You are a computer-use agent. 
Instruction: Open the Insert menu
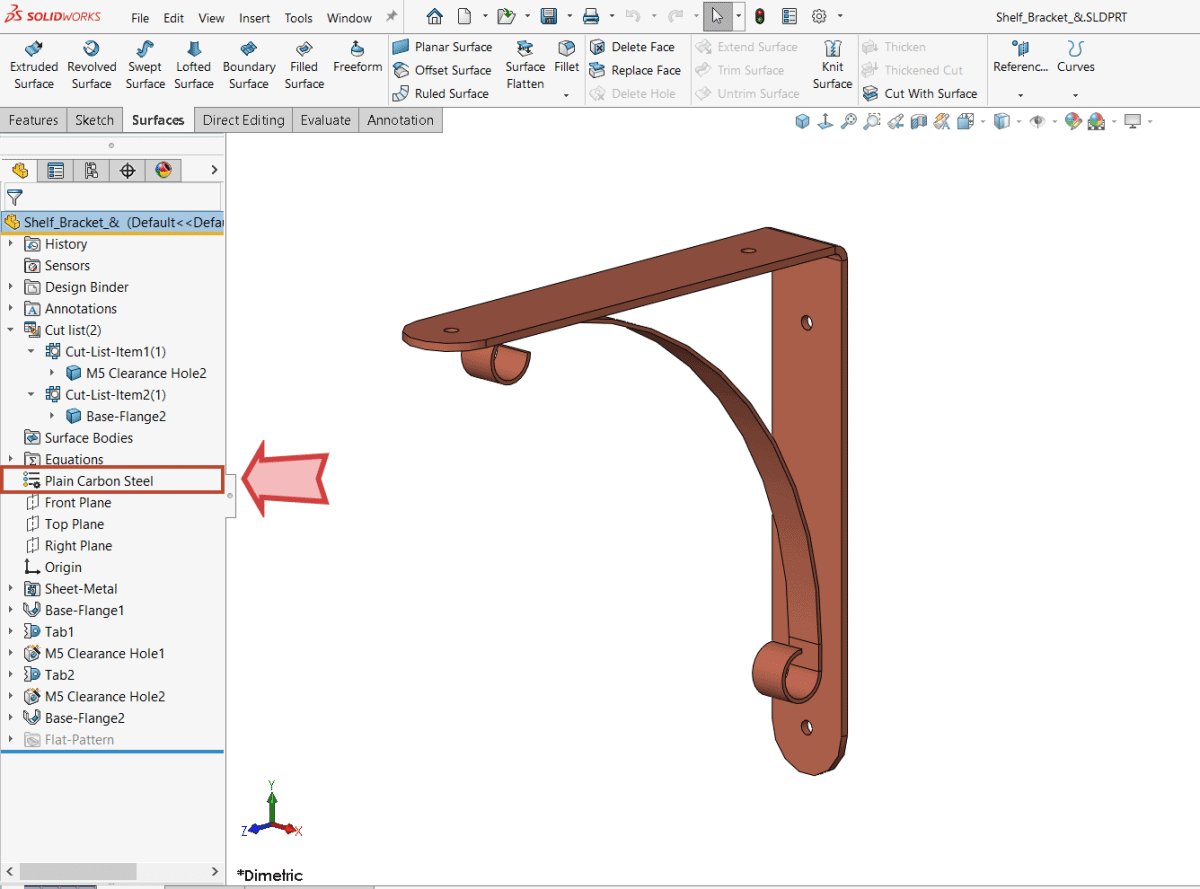(254, 18)
